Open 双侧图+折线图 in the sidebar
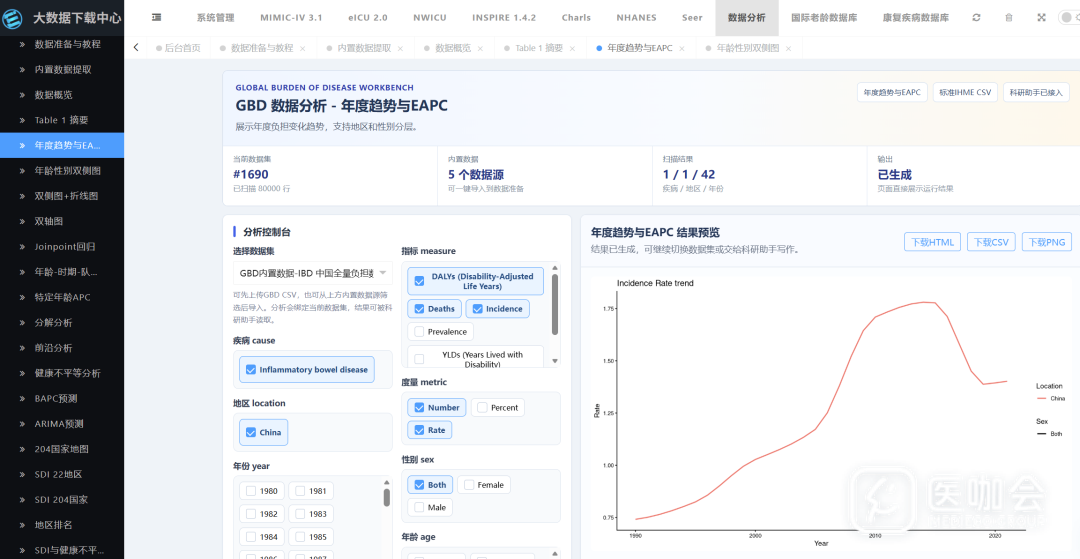This screenshot has width=1080, height=559. pos(66,196)
